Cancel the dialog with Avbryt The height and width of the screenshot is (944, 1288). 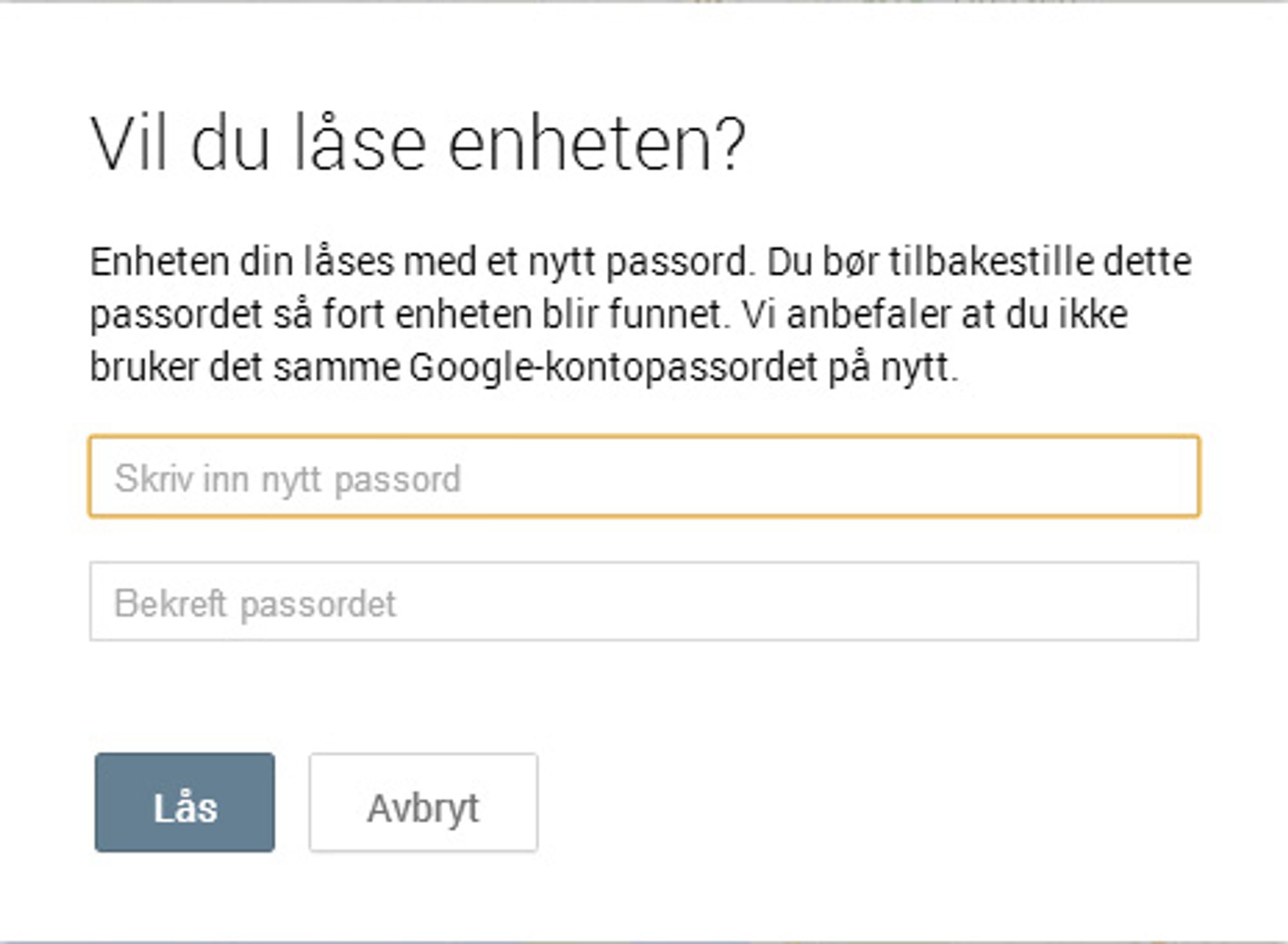[x=423, y=802]
